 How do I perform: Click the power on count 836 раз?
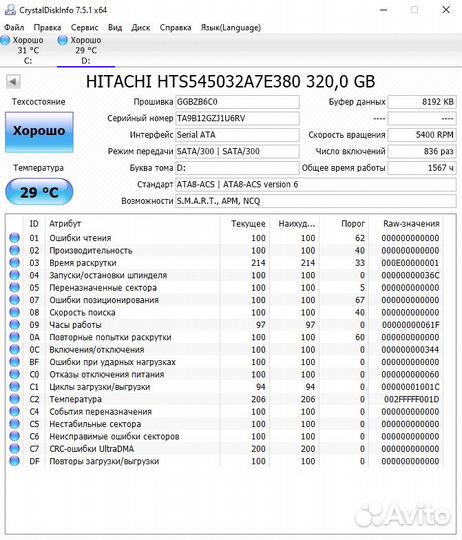pyautogui.click(x=422, y=152)
